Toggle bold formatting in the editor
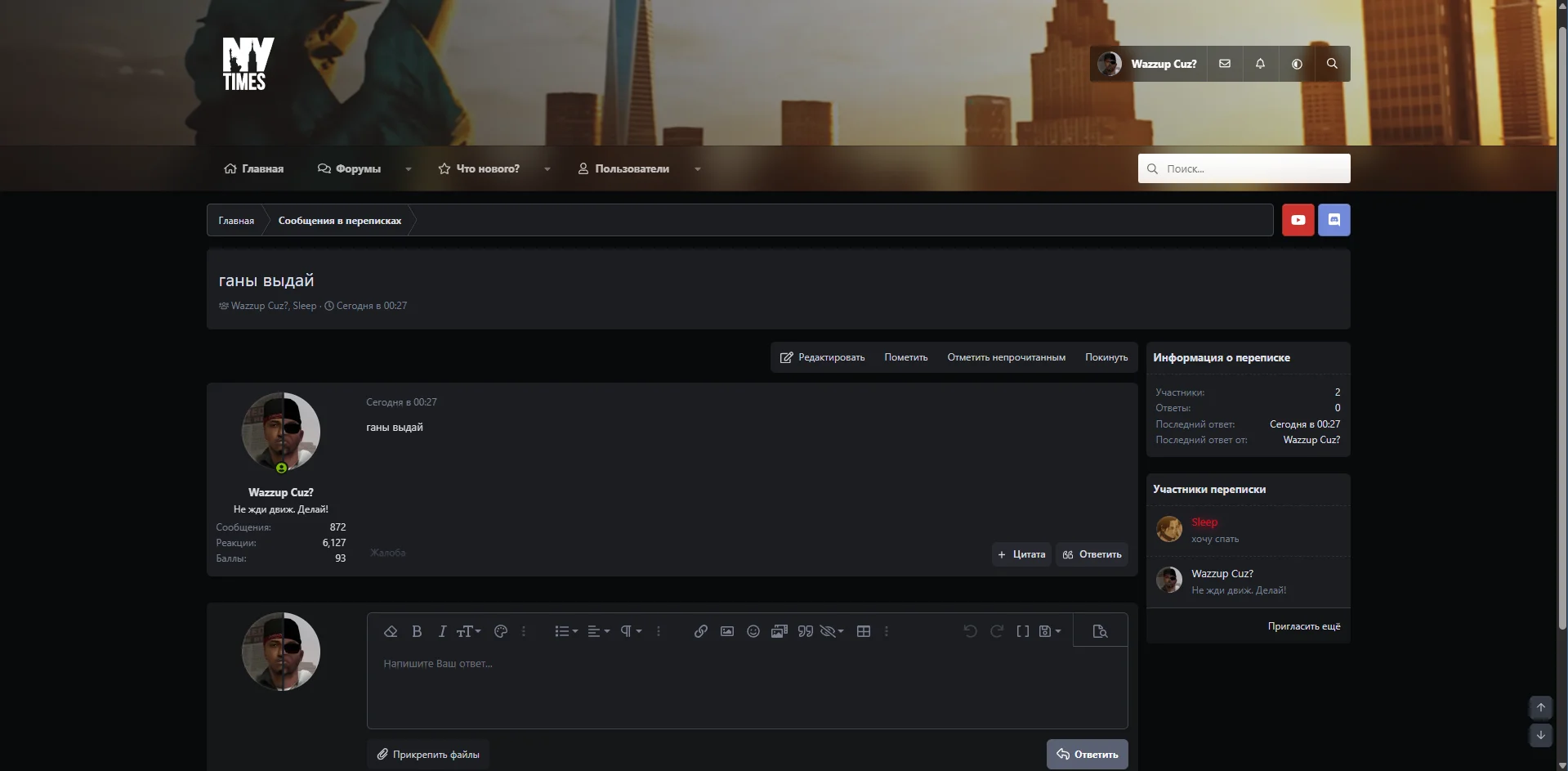Viewport: 1568px width, 771px height. 417,631
